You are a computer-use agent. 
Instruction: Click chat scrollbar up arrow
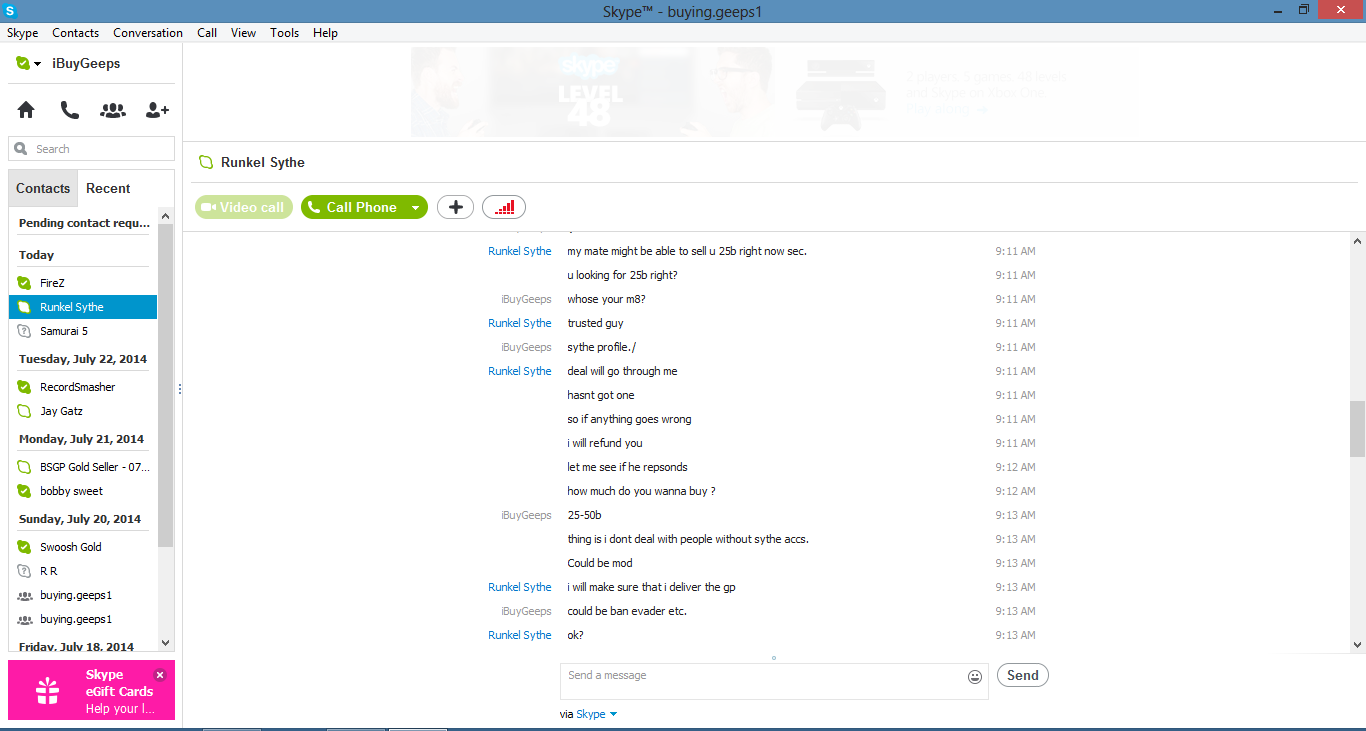click(1357, 241)
